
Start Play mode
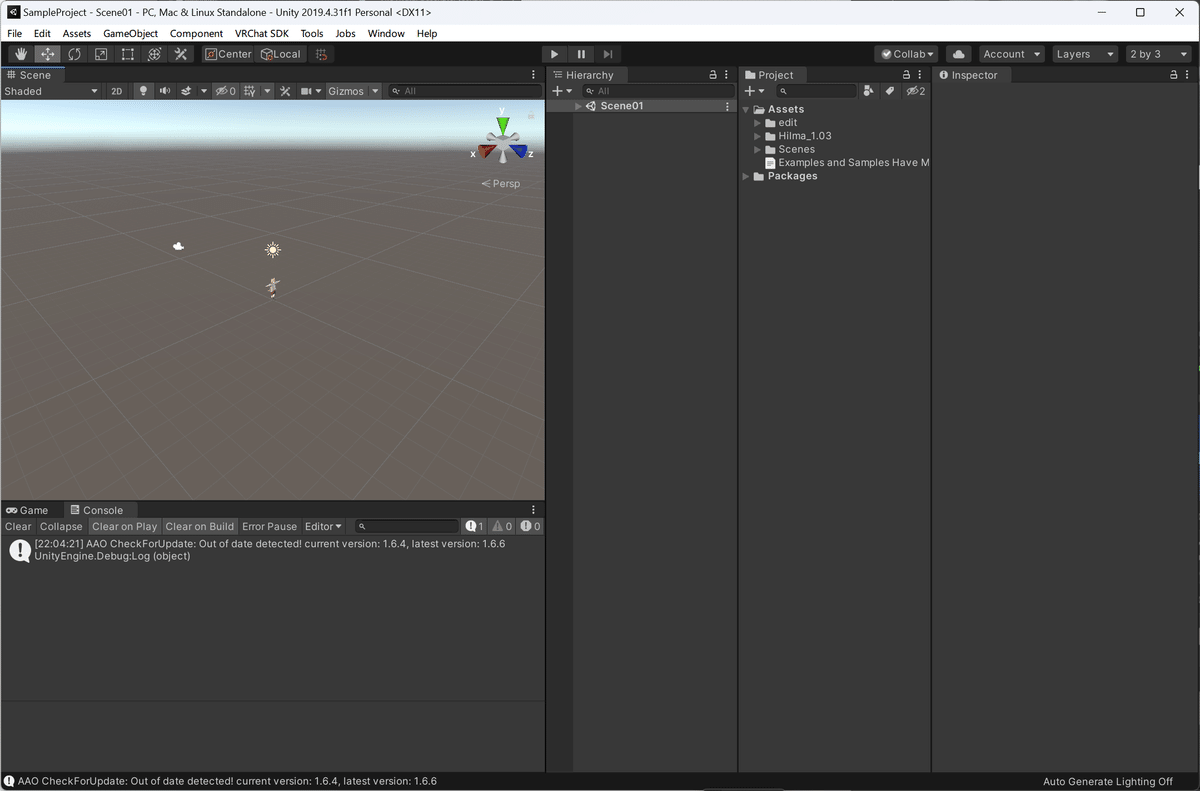pyautogui.click(x=555, y=54)
